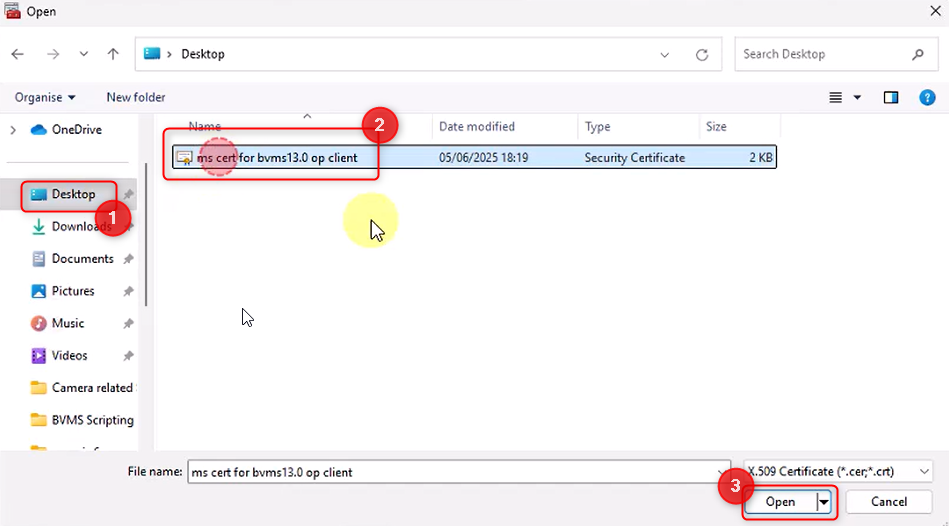Select the ms cert for bvms13.0 op client file

click(474, 157)
